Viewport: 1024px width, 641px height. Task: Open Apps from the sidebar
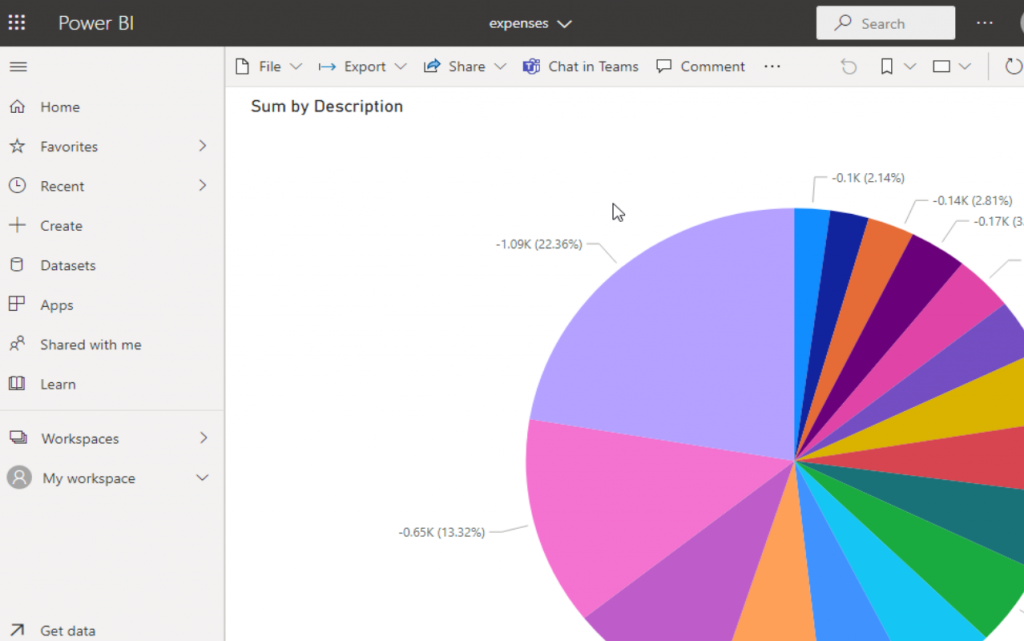57,304
